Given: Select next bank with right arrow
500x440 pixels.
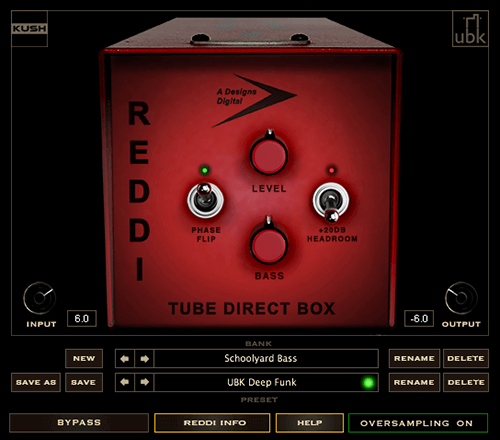Looking at the screenshot, I should [x=144, y=359].
